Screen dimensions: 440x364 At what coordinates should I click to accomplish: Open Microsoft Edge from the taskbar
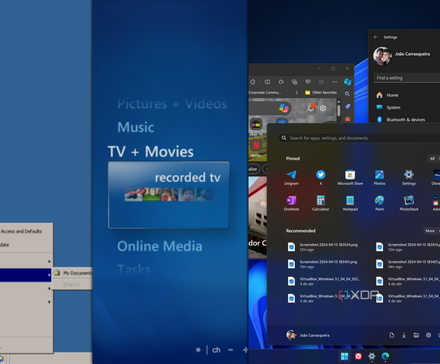(x=385, y=356)
